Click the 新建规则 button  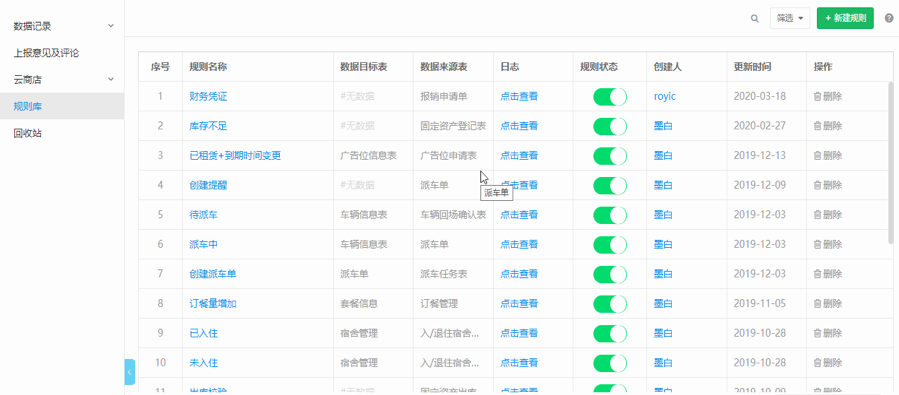click(x=845, y=18)
